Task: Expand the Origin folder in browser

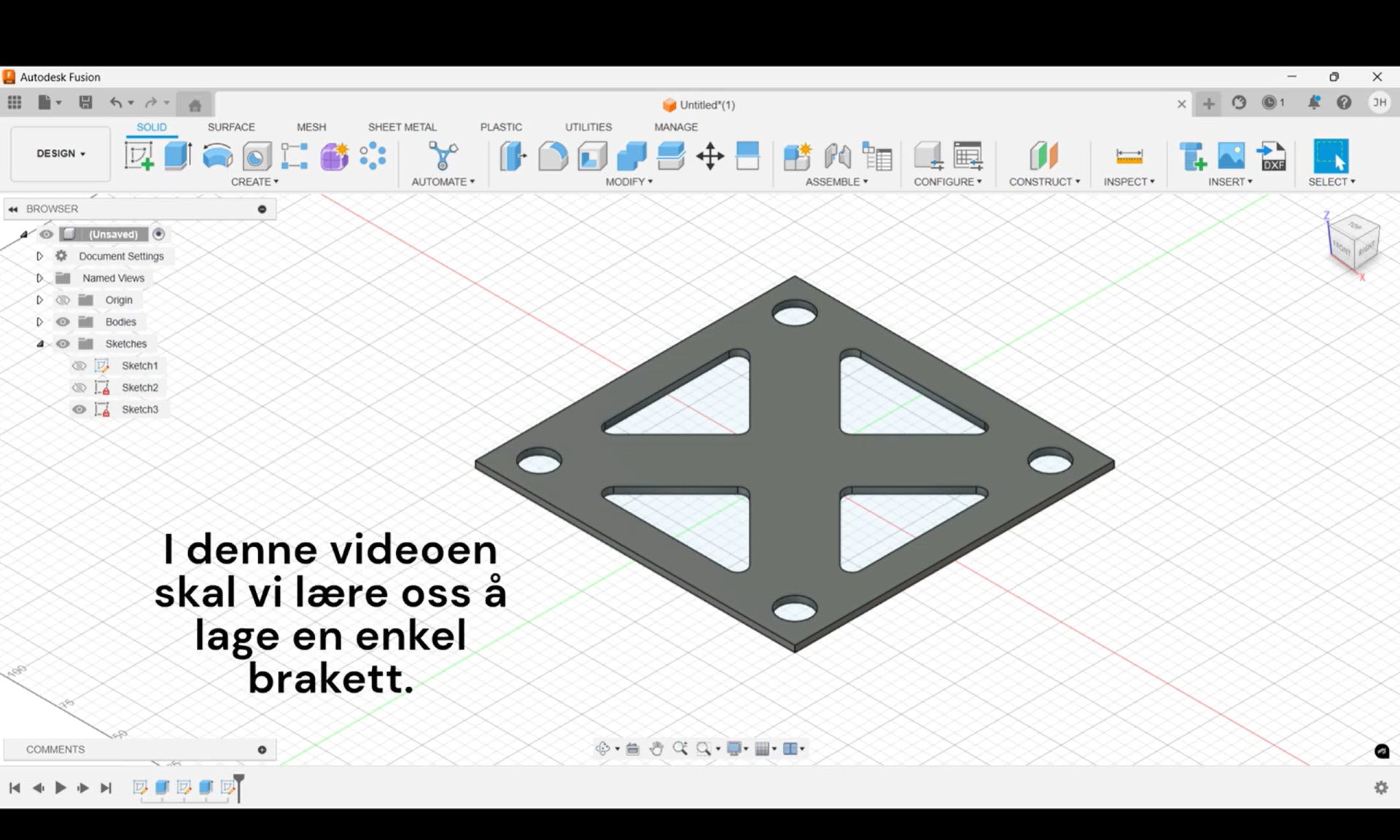Action: point(40,300)
